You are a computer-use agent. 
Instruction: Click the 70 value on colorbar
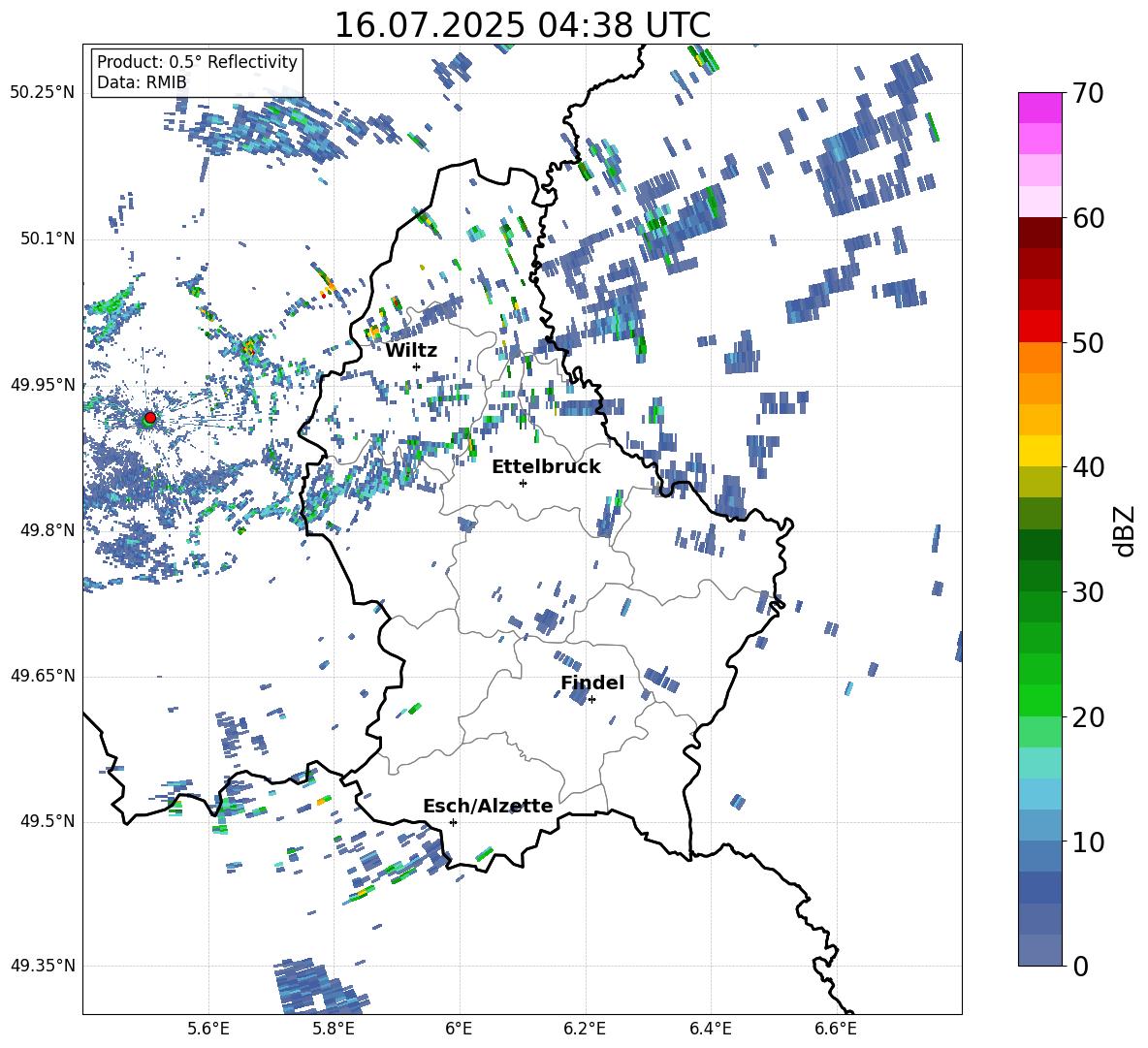coord(1088,94)
